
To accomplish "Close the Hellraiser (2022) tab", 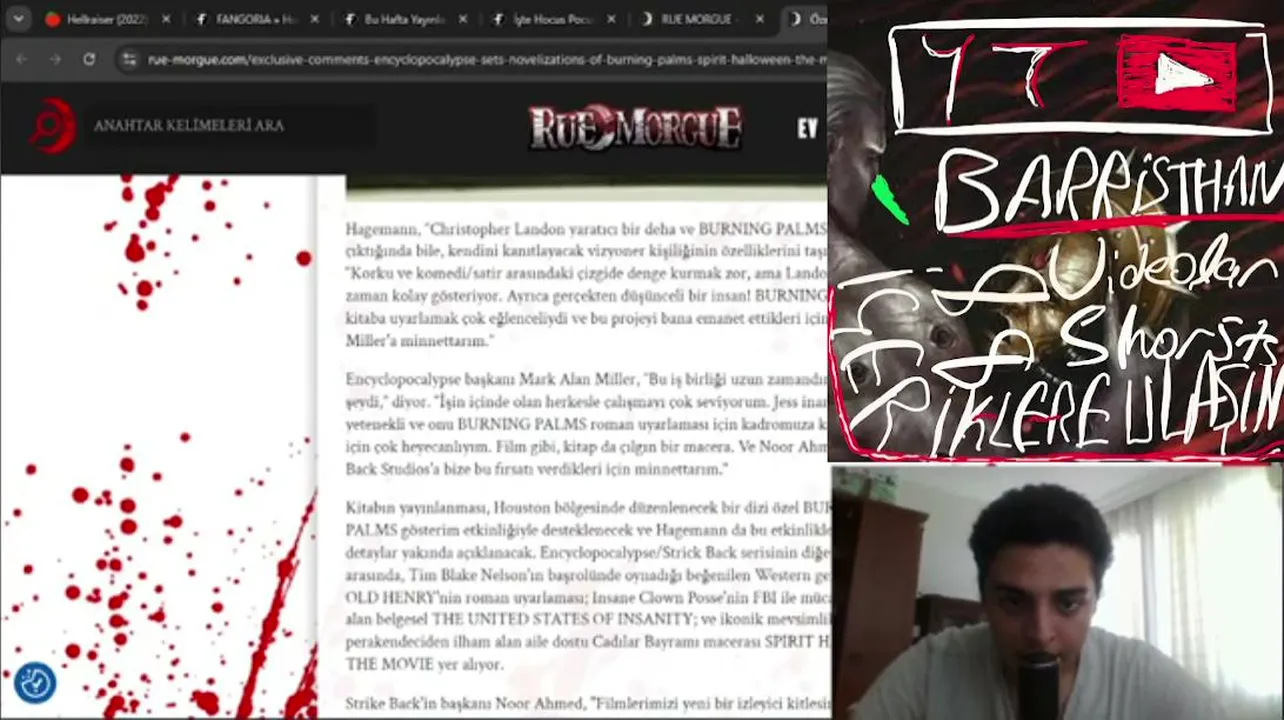I will (166, 19).
